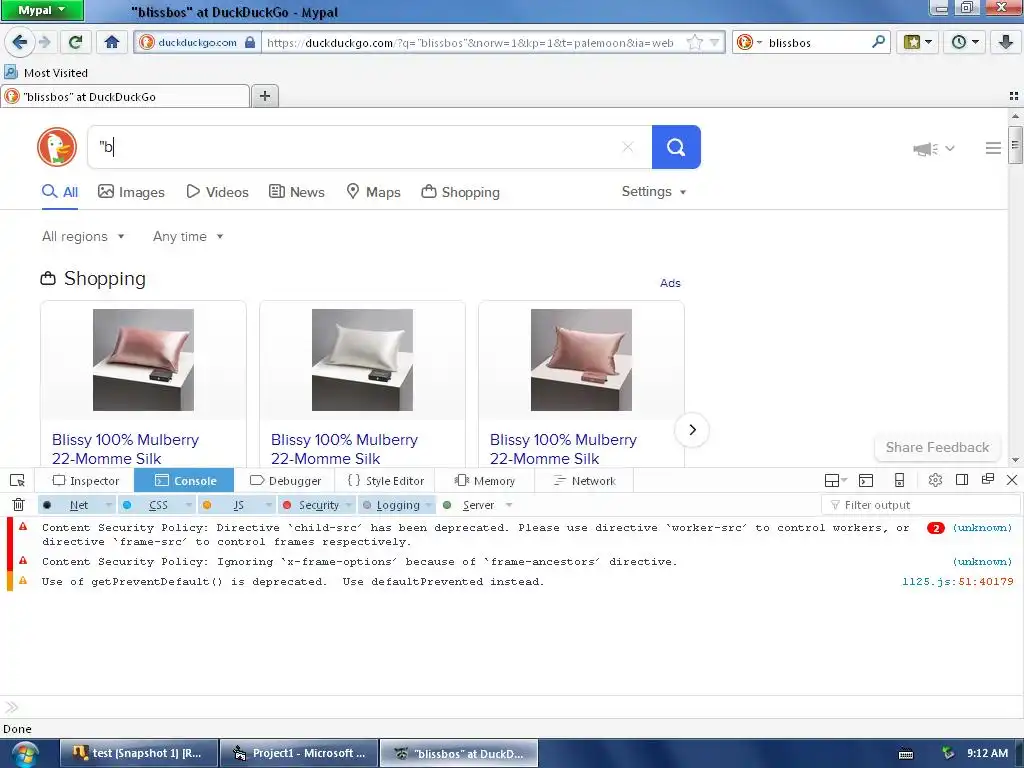Open the DuckDuckGo hamburger menu
Viewport: 1024px width, 768px height.
pyautogui.click(x=993, y=148)
